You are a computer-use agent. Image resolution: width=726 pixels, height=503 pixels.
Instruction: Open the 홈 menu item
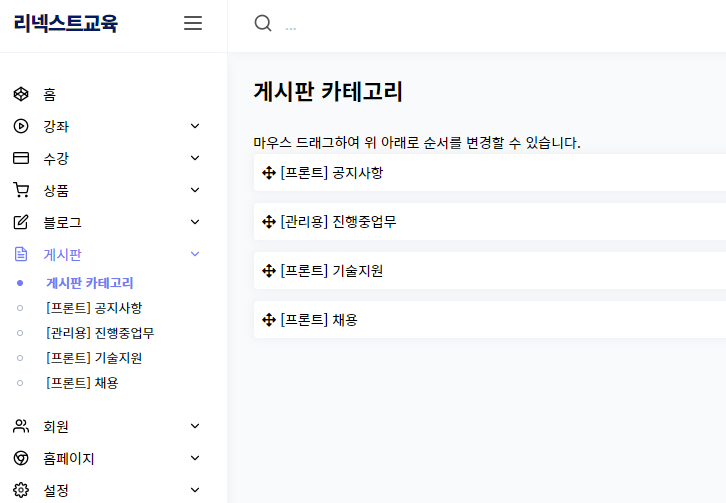(x=50, y=94)
